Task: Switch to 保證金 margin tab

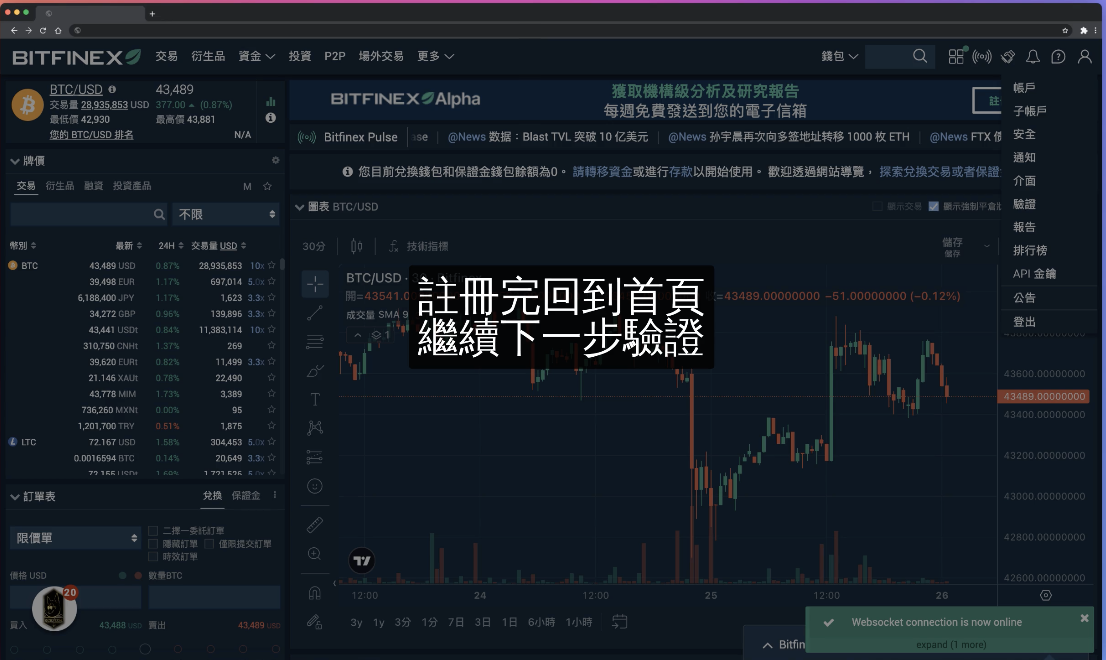Action: pos(245,496)
